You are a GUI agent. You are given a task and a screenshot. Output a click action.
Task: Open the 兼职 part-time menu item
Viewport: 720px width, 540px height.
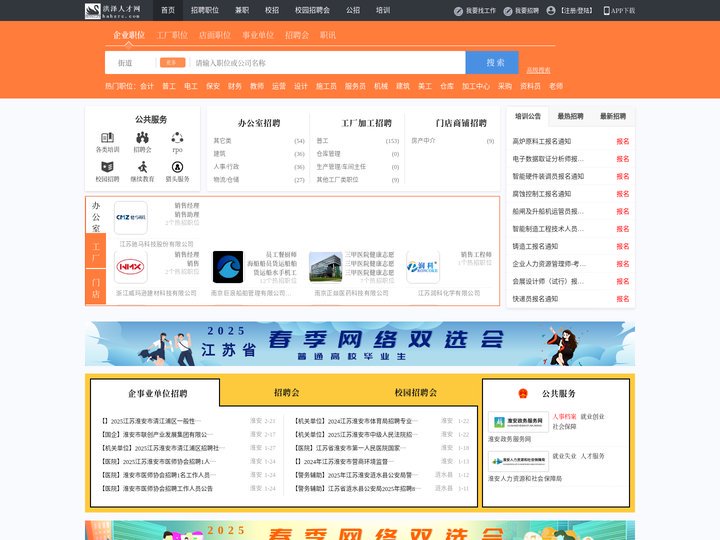pyautogui.click(x=242, y=10)
